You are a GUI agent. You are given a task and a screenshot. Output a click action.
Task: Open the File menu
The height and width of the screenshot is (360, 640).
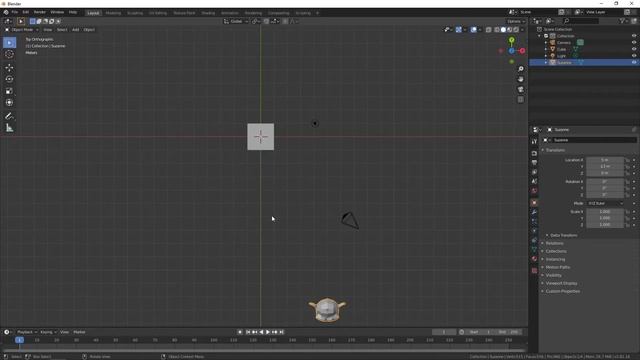(15, 12)
